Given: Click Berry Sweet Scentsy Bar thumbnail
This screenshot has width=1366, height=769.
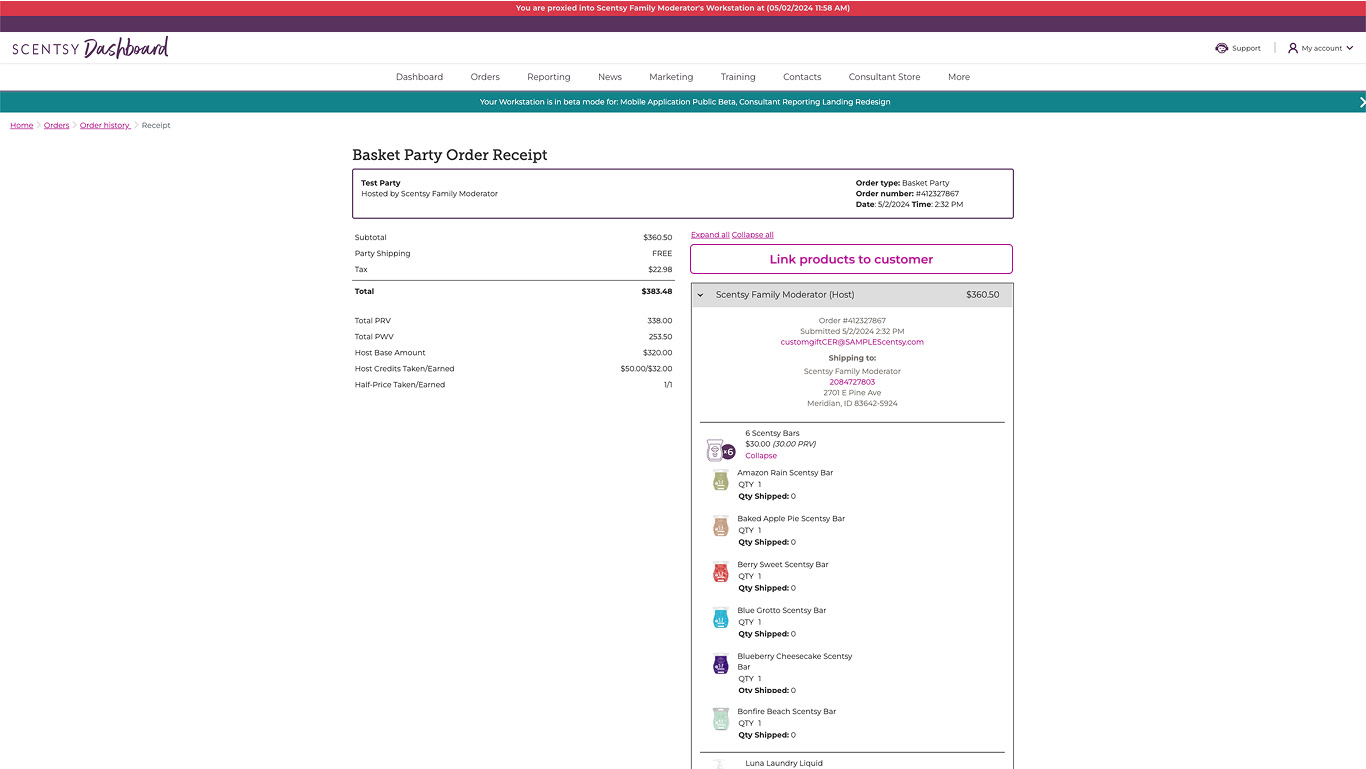Looking at the screenshot, I should point(720,572).
